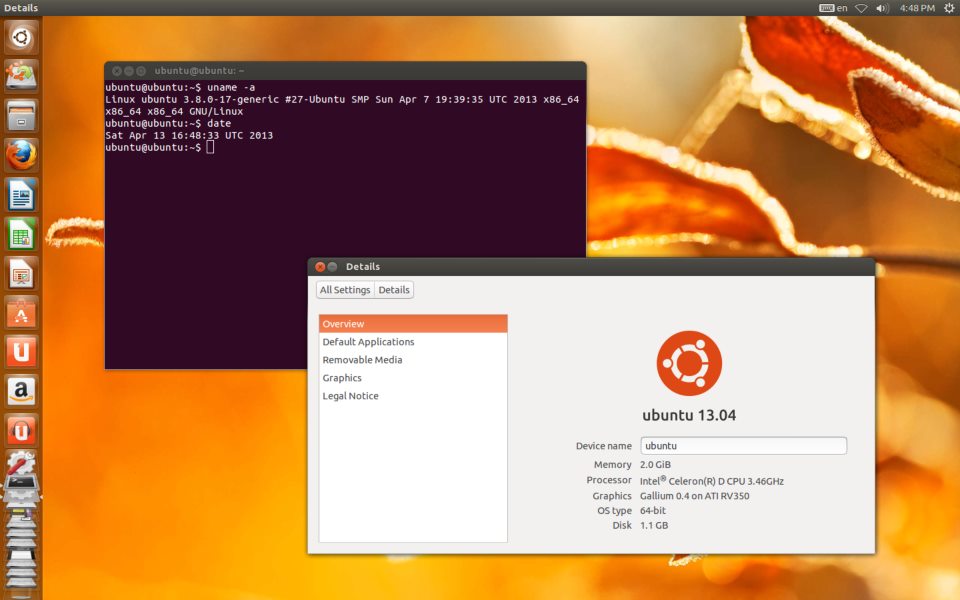
Task: Click the Terminal window title 'ubuntu@ubuntu: ~'
Action: (199, 70)
